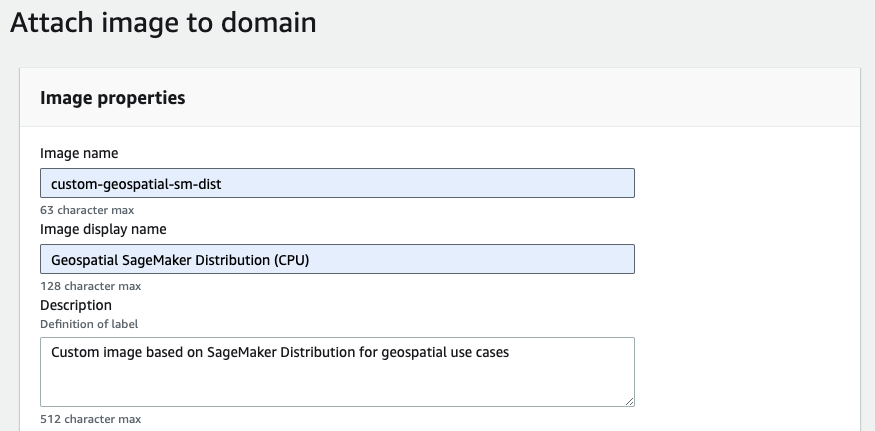This screenshot has height=431, width=875.
Task: Click the "128 character max" hint
Action: click(90, 286)
